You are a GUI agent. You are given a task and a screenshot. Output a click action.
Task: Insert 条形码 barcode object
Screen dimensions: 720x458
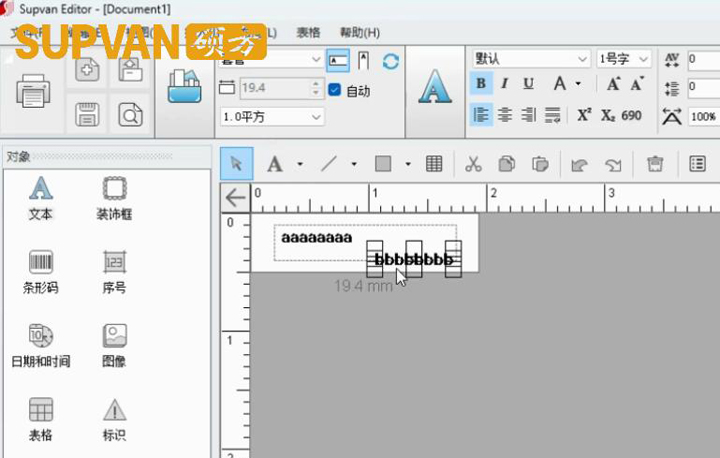coord(40,272)
